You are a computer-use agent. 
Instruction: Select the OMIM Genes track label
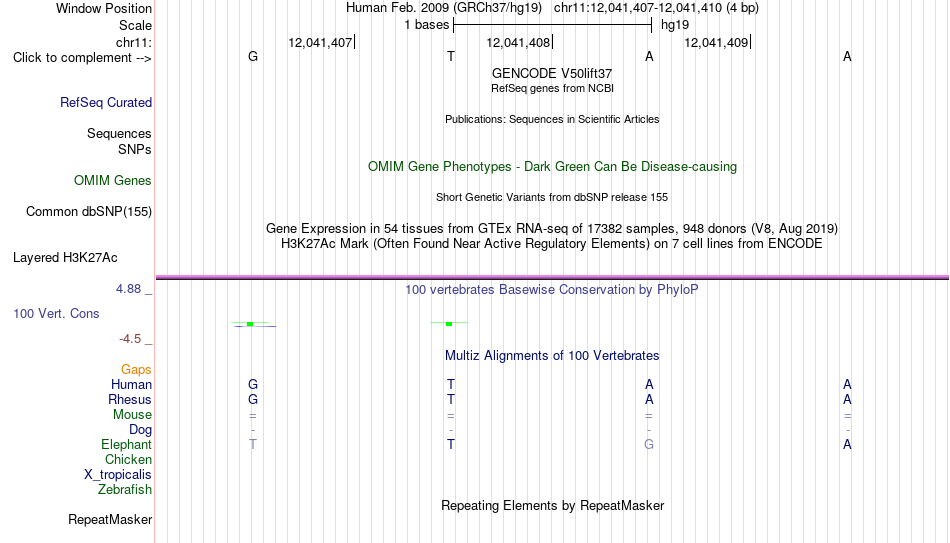tap(112, 181)
